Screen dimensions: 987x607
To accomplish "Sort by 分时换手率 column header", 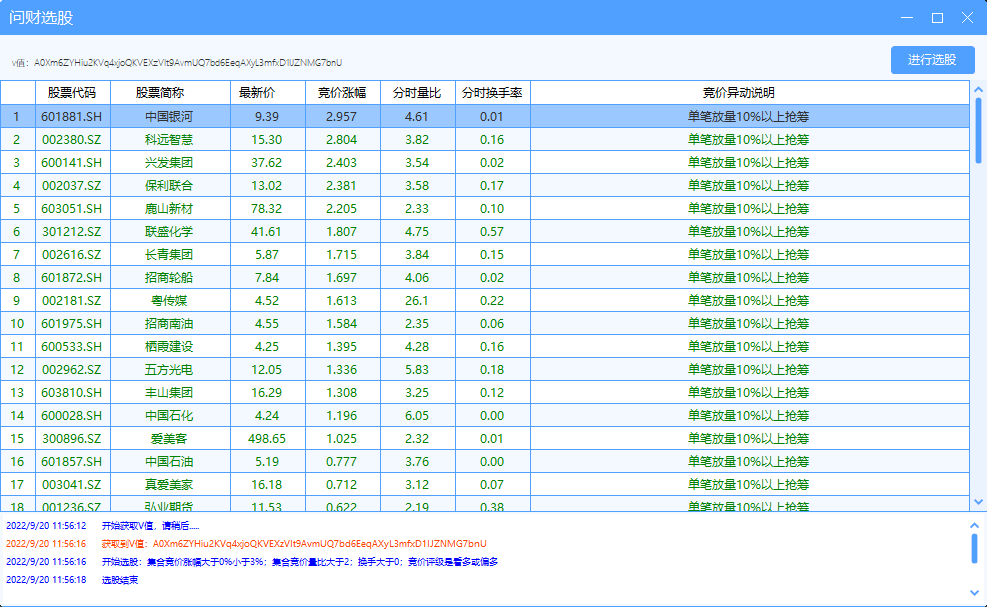I will coord(492,93).
